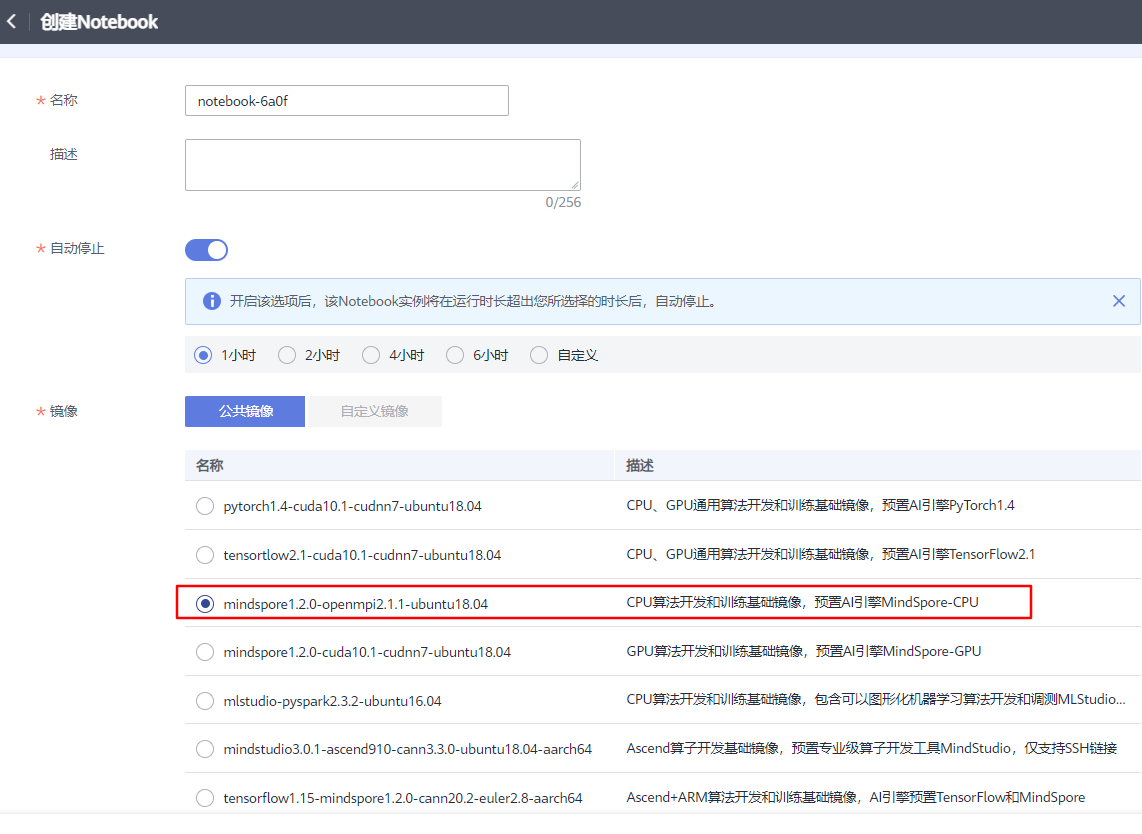Image resolution: width=1142 pixels, height=834 pixels.
Task: Edit the name field containing notebook-6a0f
Action: (347, 101)
